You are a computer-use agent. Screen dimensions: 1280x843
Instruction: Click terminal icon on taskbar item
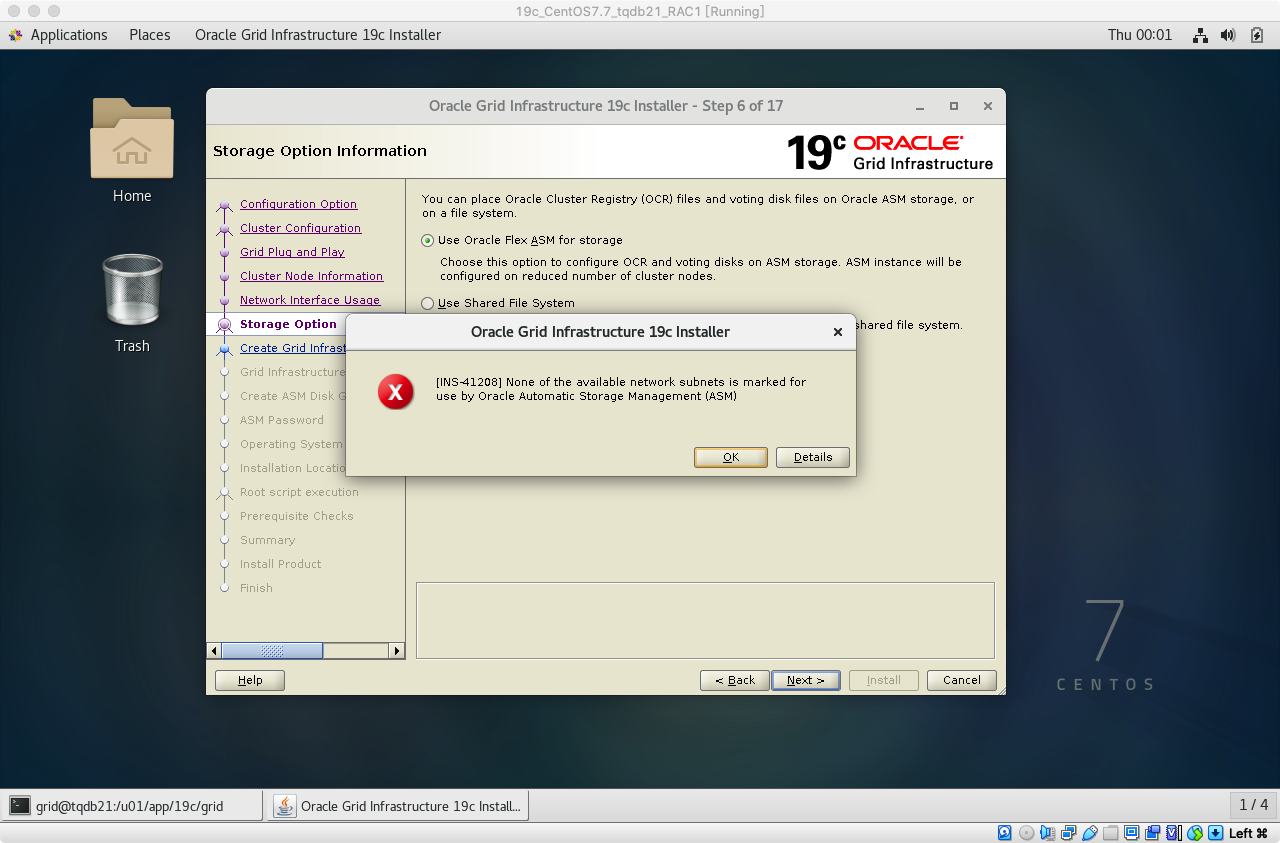pyautogui.click(x=19, y=805)
